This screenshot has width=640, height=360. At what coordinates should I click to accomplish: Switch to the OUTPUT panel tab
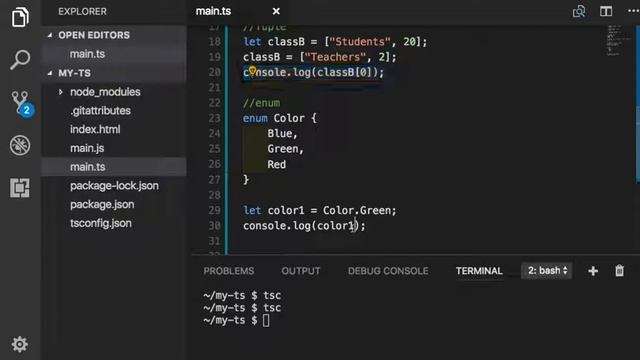(301, 271)
